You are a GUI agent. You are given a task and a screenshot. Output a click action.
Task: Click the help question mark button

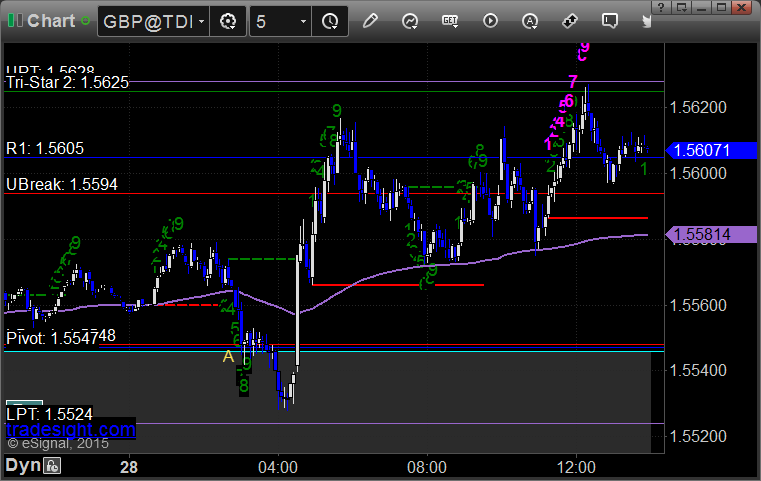point(661,7)
